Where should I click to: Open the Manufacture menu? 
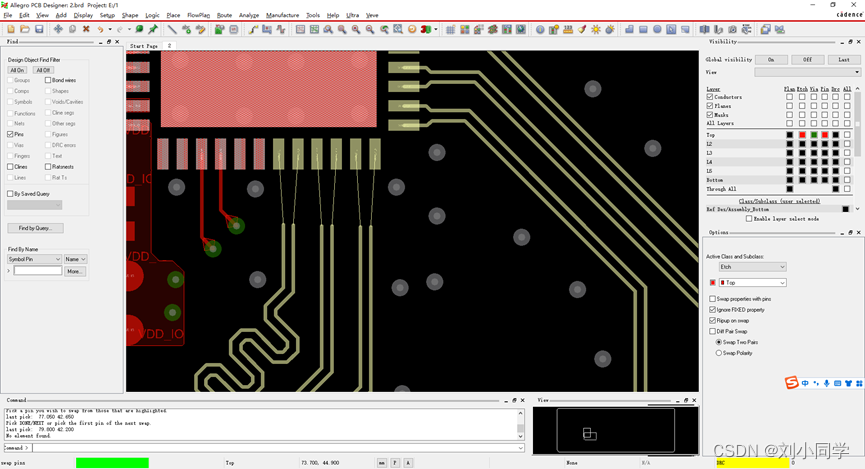(282, 15)
